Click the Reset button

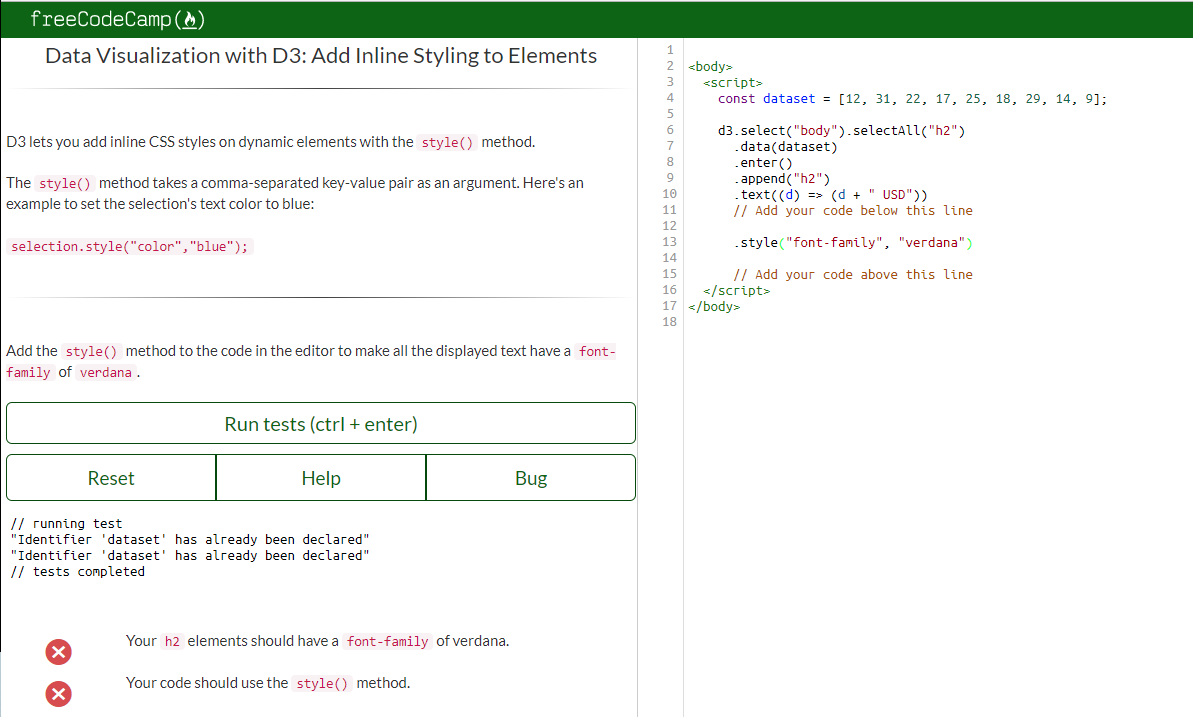110,477
